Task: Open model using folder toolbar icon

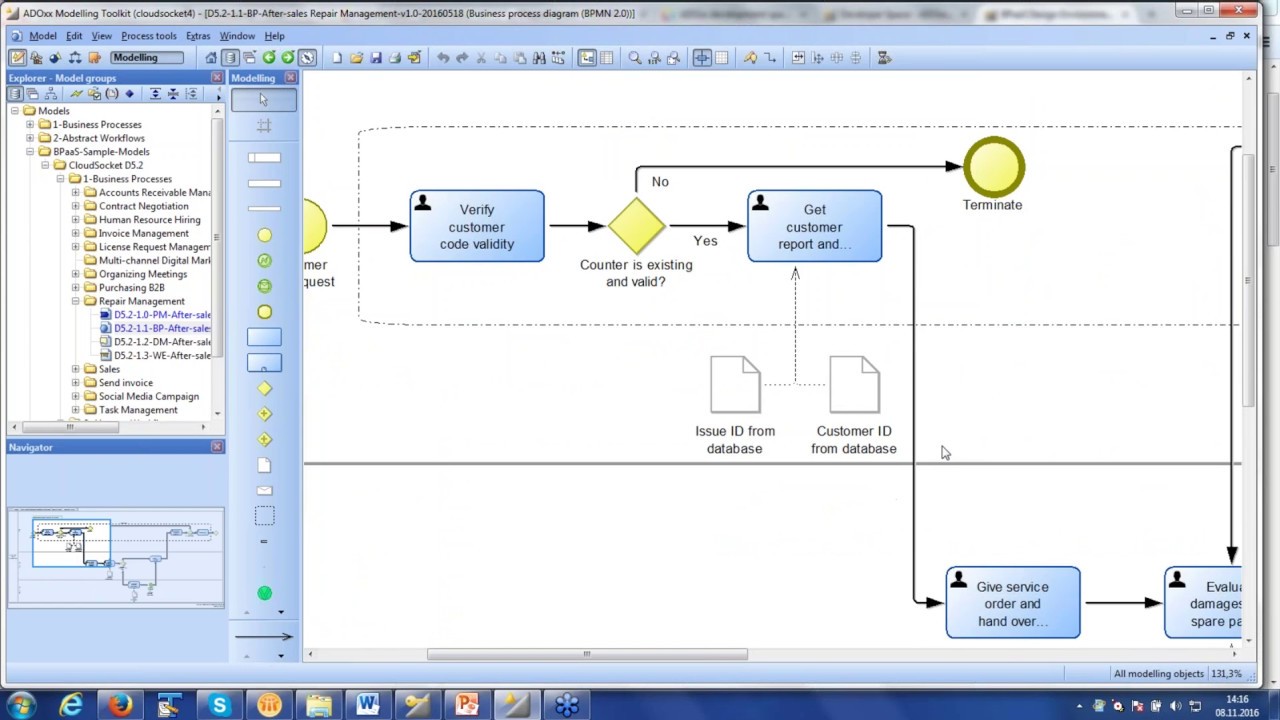Action: 356,58
